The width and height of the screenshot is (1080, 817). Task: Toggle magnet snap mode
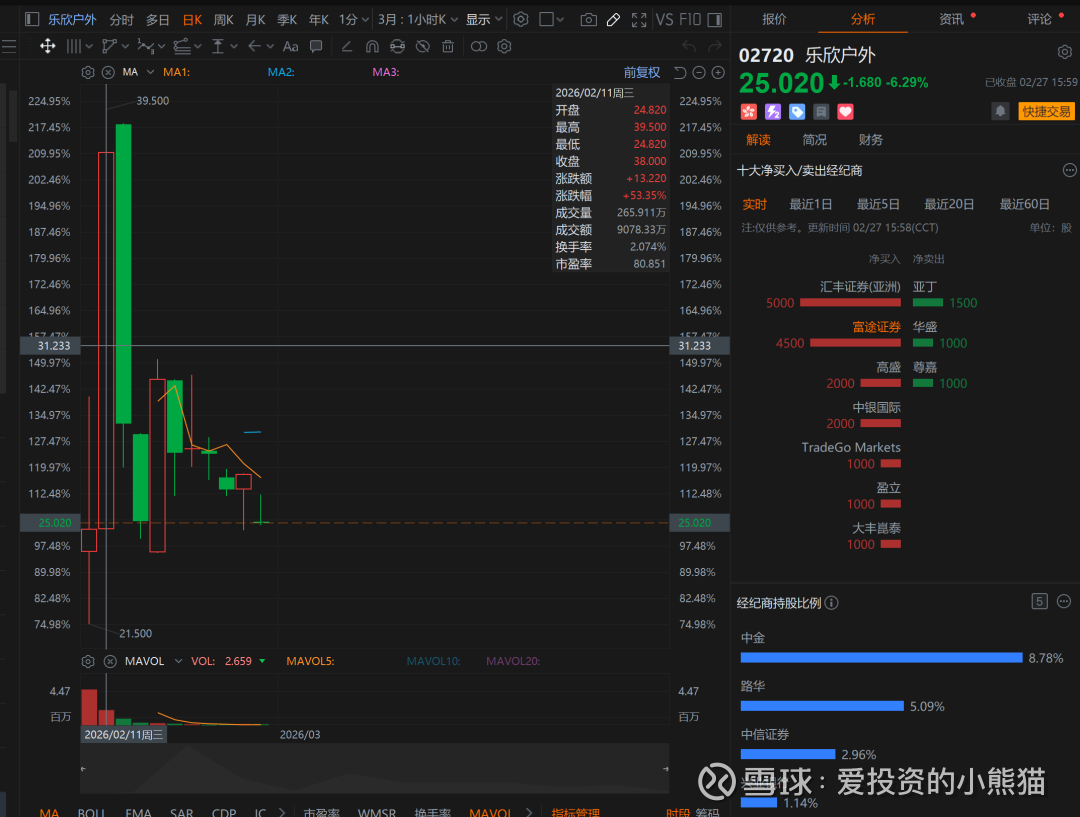point(372,46)
